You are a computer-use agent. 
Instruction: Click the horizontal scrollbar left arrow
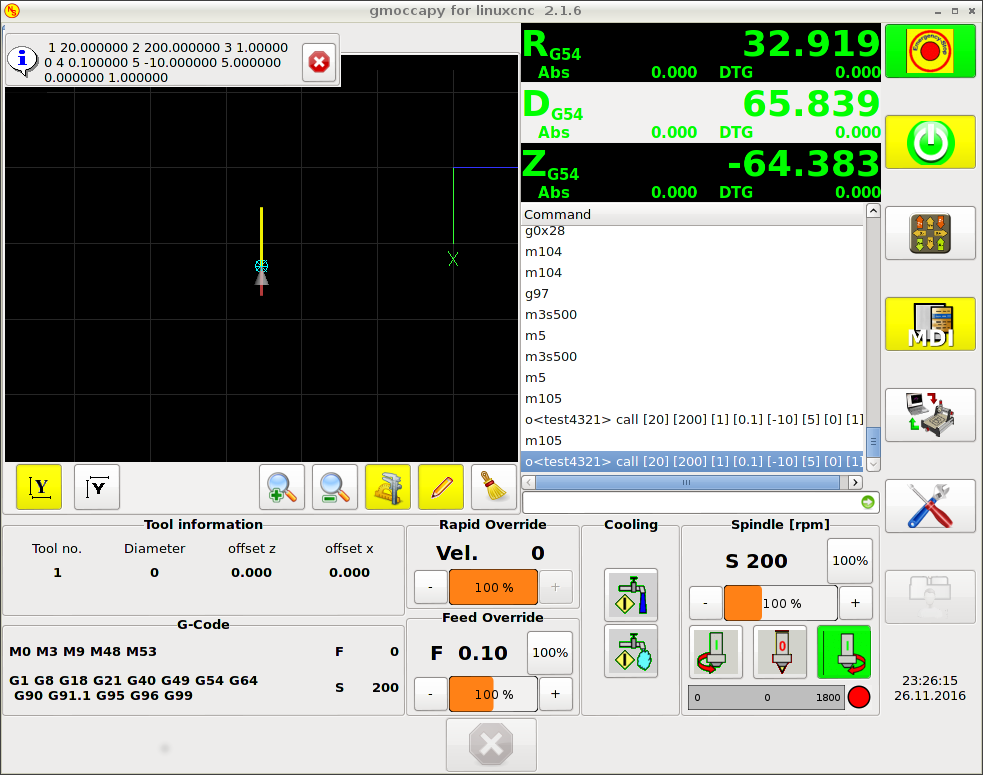coord(528,482)
